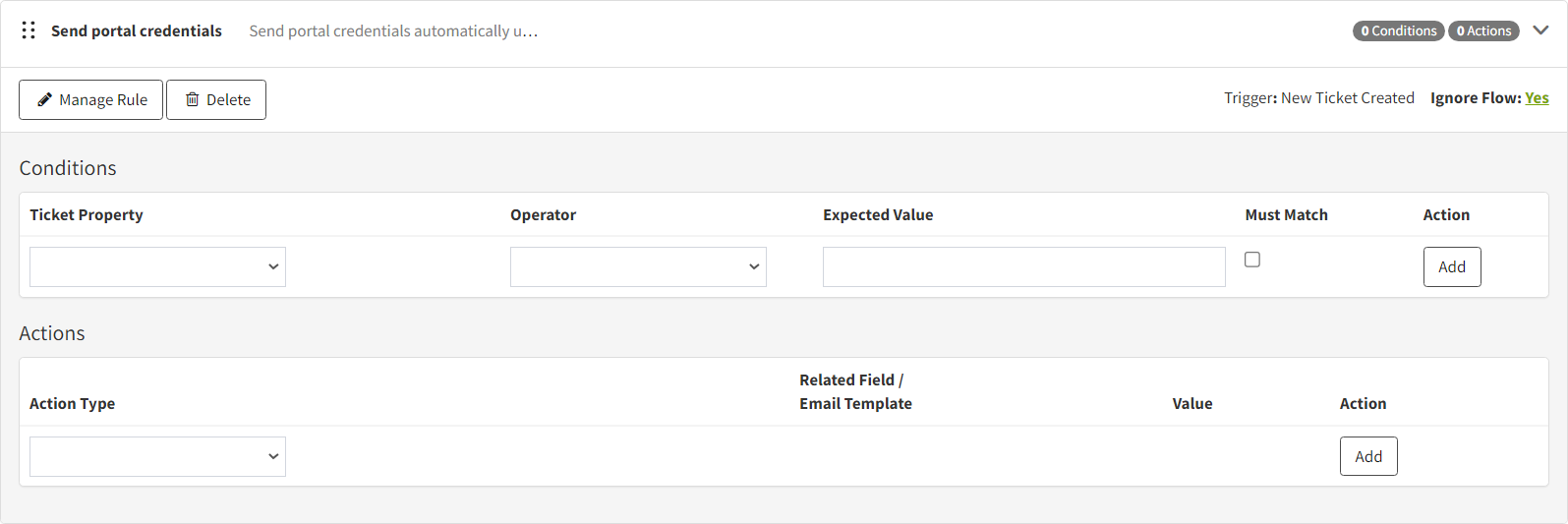This screenshot has width=1568, height=524.
Task: Click the Actions section heading
Action: click(x=52, y=333)
